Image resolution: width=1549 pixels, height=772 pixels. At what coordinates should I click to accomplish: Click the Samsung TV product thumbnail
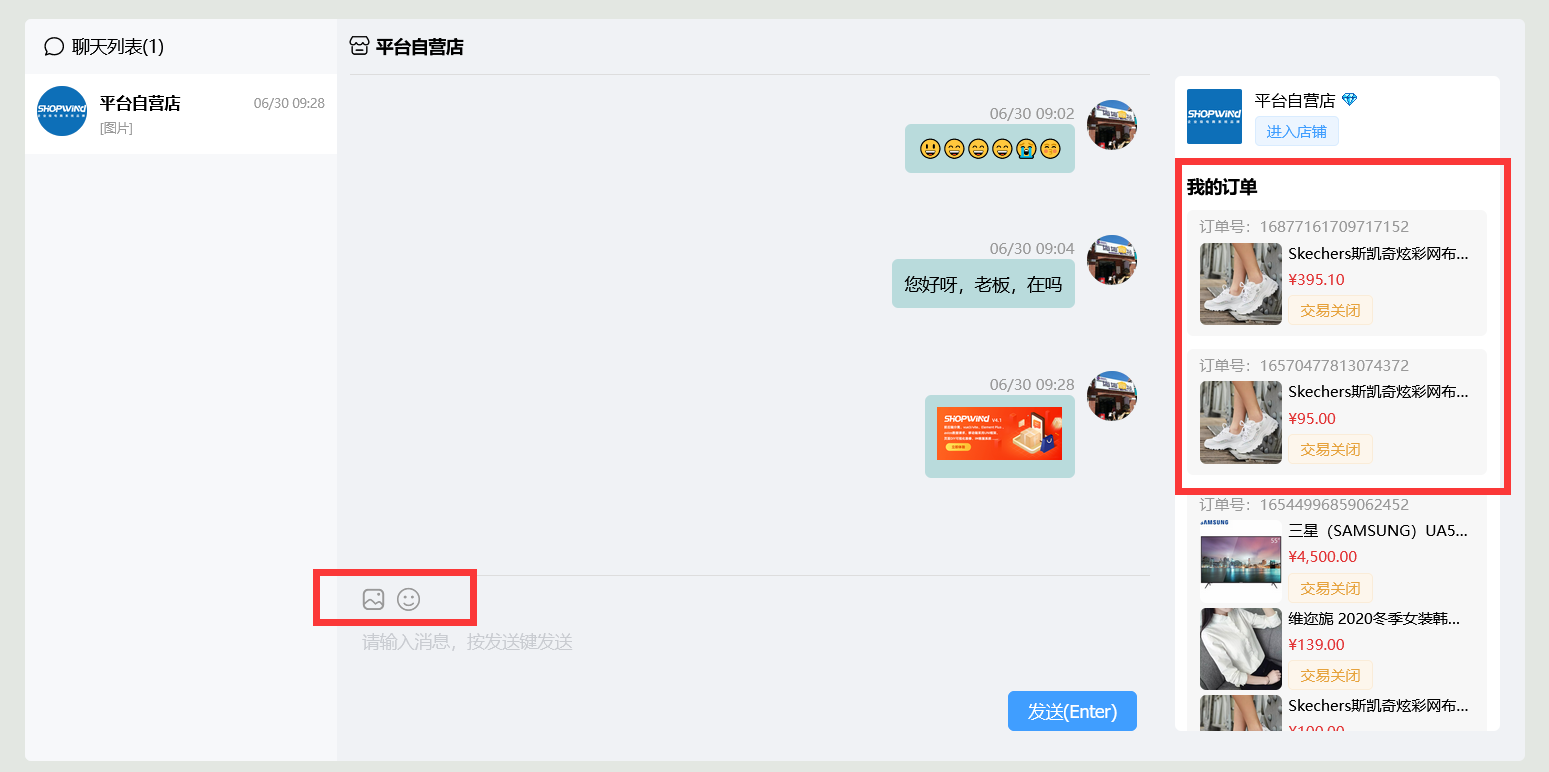(1241, 559)
